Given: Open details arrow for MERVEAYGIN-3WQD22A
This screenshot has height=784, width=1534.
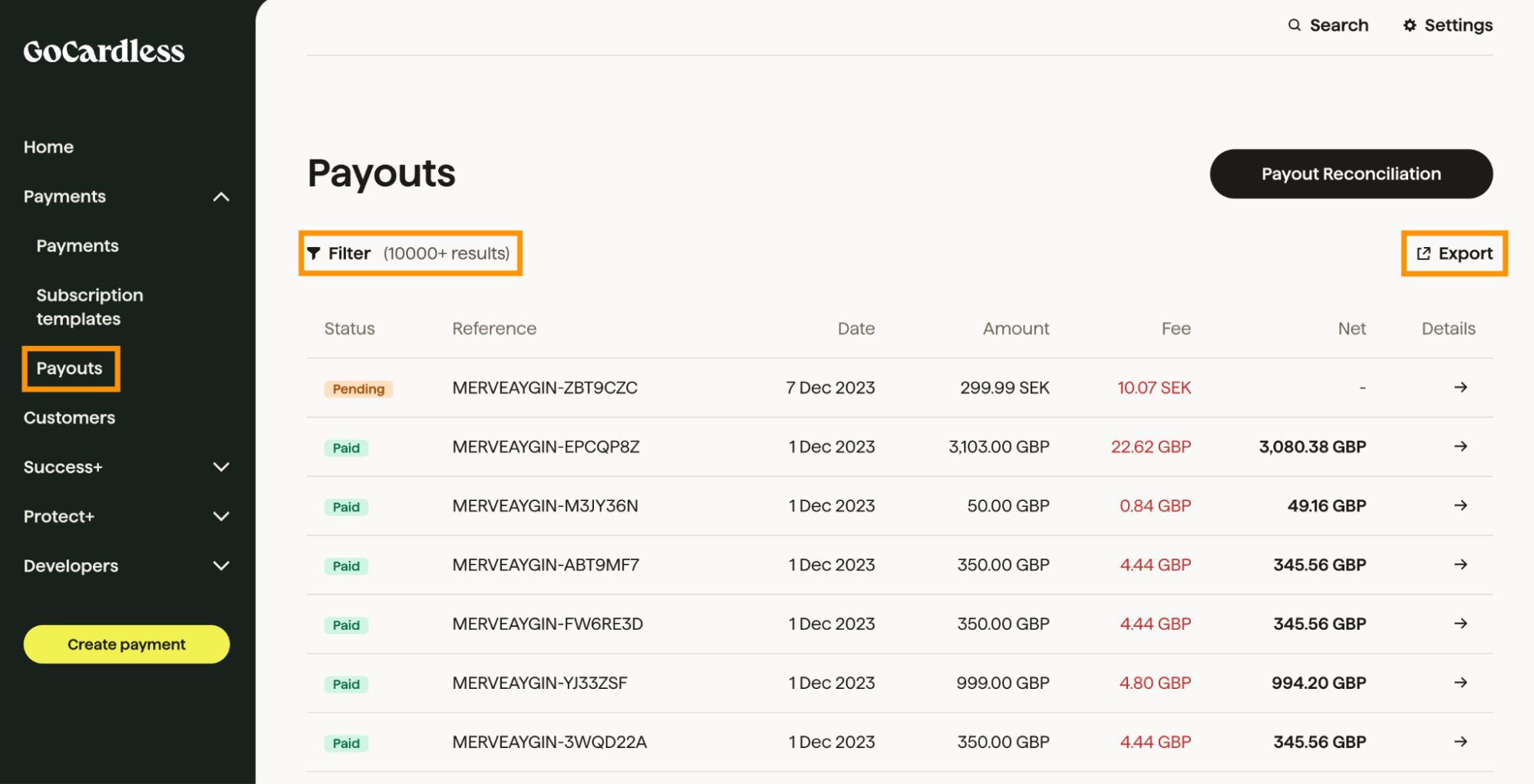Looking at the screenshot, I should 1461,742.
